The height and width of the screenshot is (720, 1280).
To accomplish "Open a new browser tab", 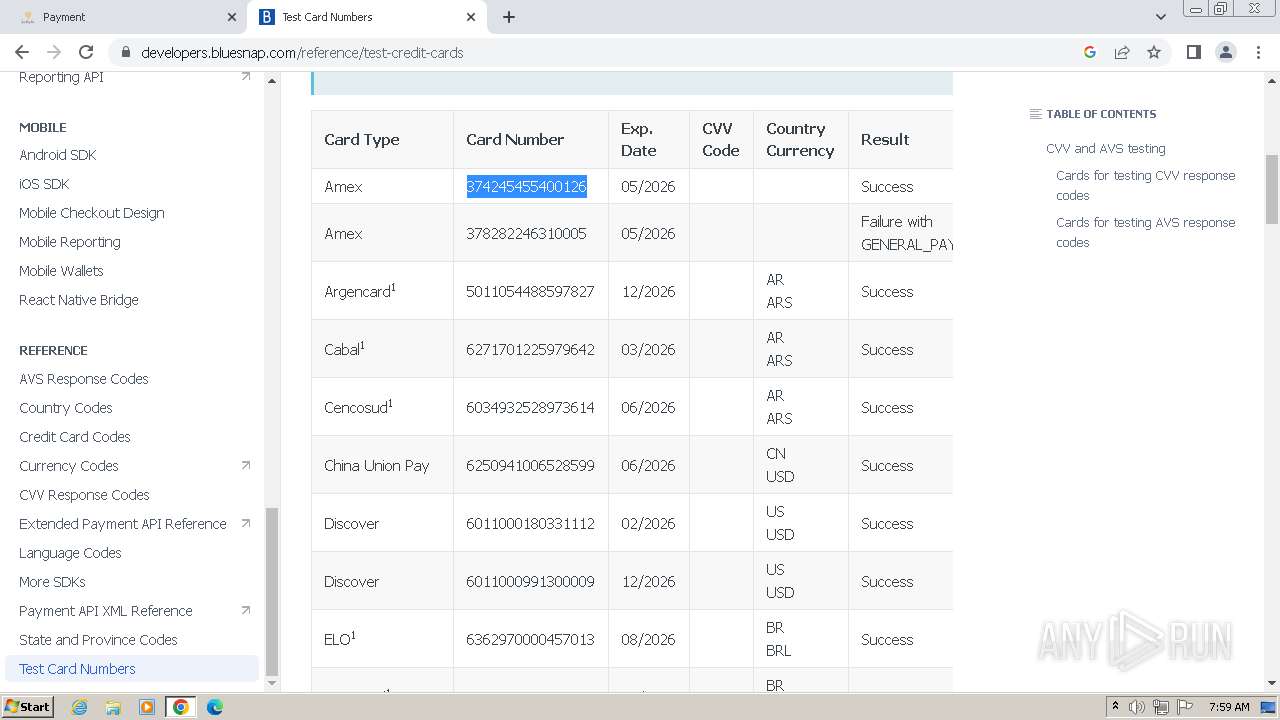I will pos(508,17).
